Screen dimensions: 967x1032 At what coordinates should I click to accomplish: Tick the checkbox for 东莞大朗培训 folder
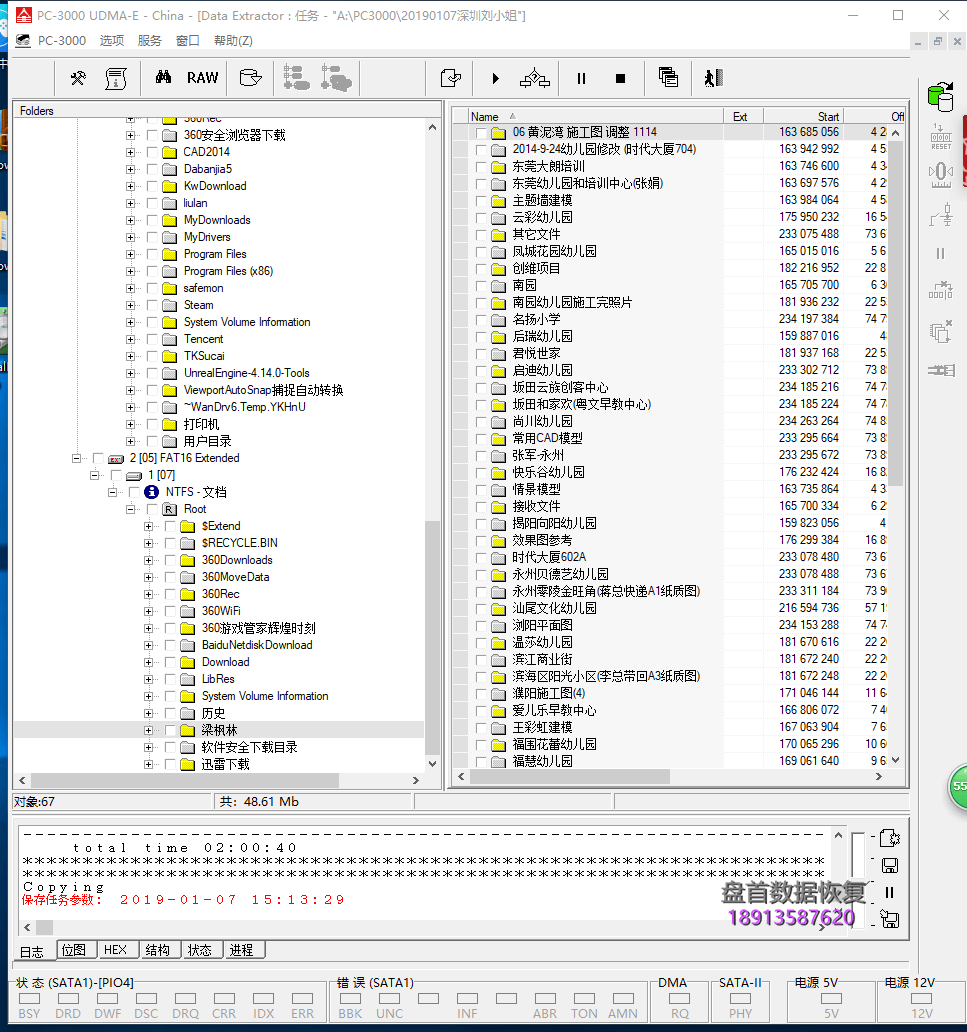coord(481,167)
